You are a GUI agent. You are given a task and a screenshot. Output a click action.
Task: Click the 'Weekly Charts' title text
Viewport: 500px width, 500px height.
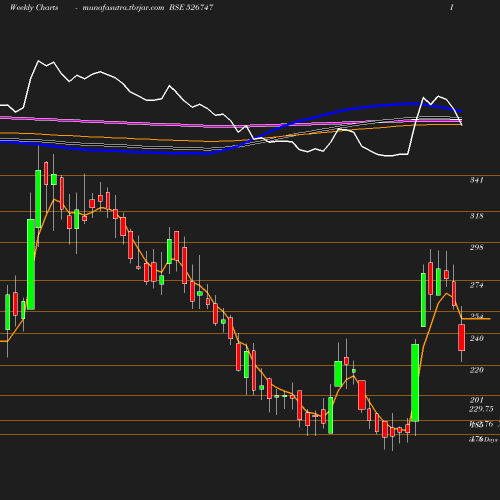[x=34, y=8]
